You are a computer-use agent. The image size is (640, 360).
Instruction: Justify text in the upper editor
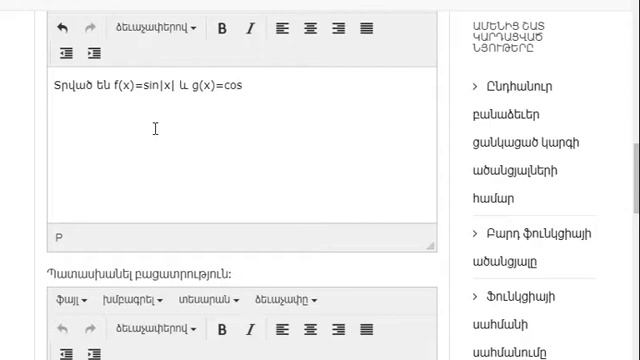coord(367,28)
